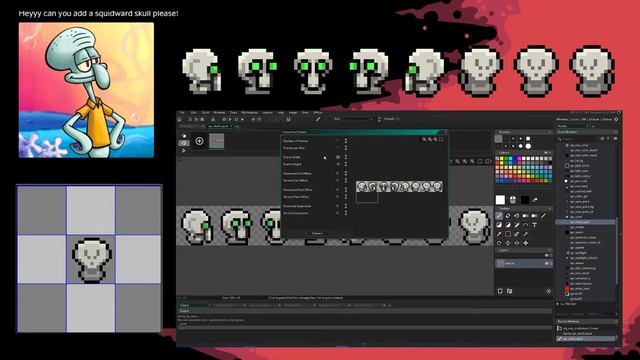Open the Build menu

pos(205,112)
